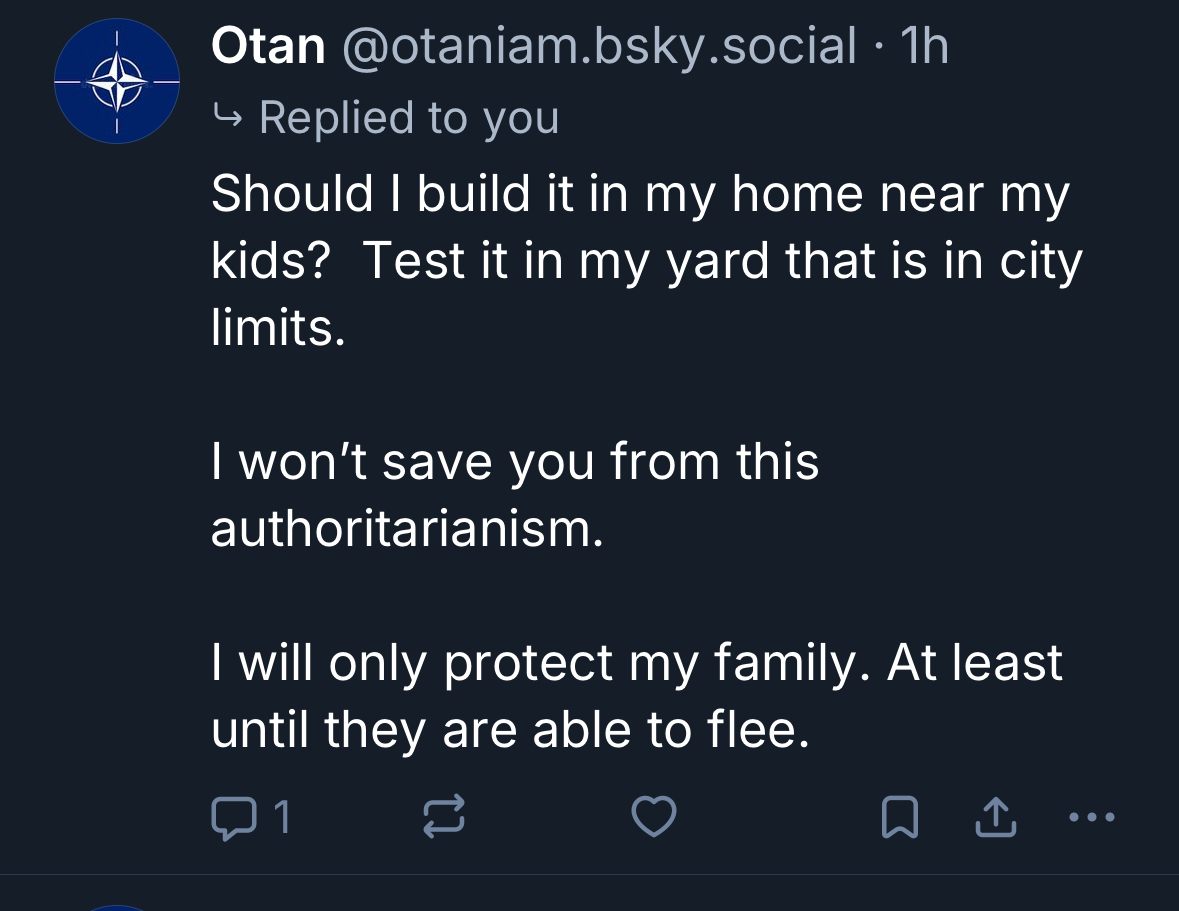Viewport: 1179px width, 911px height.
Task: Click the compass star in Otan's avatar
Action: pos(116,82)
